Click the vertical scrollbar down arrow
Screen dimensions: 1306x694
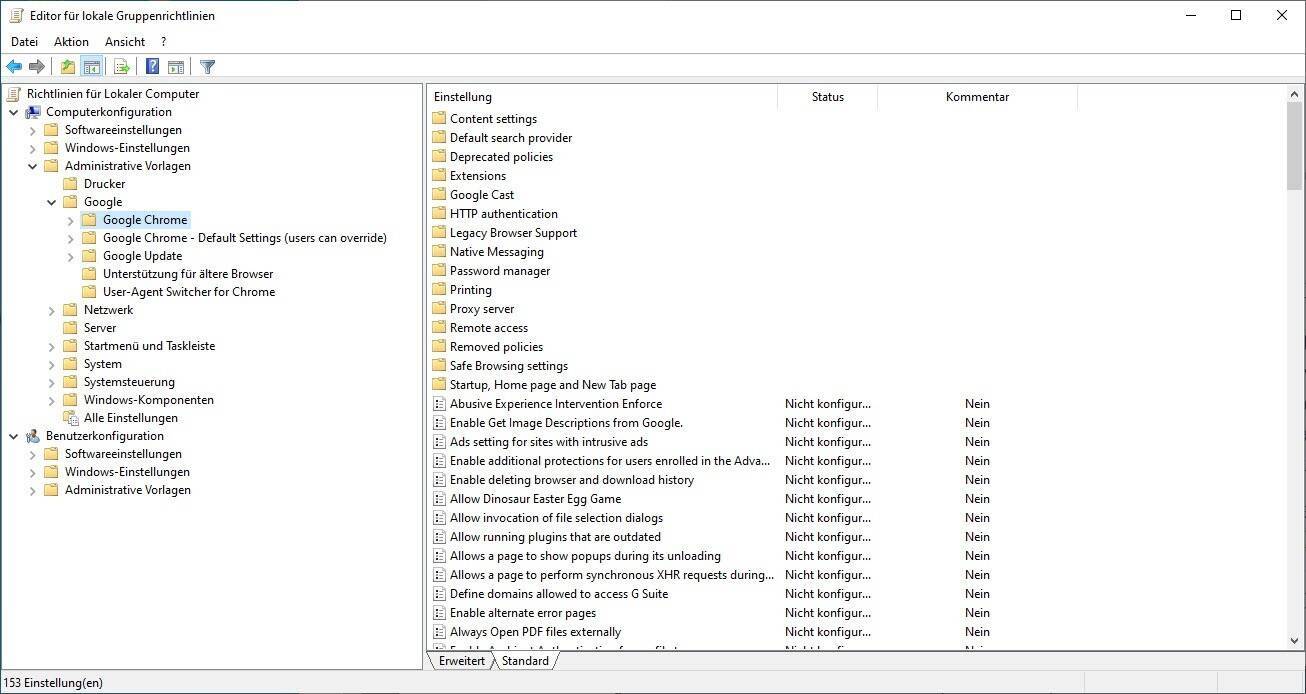click(x=1295, y=641)
